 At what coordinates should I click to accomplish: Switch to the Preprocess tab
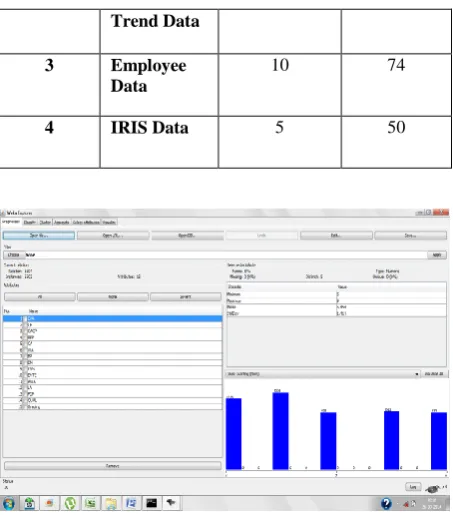(11, 222)
